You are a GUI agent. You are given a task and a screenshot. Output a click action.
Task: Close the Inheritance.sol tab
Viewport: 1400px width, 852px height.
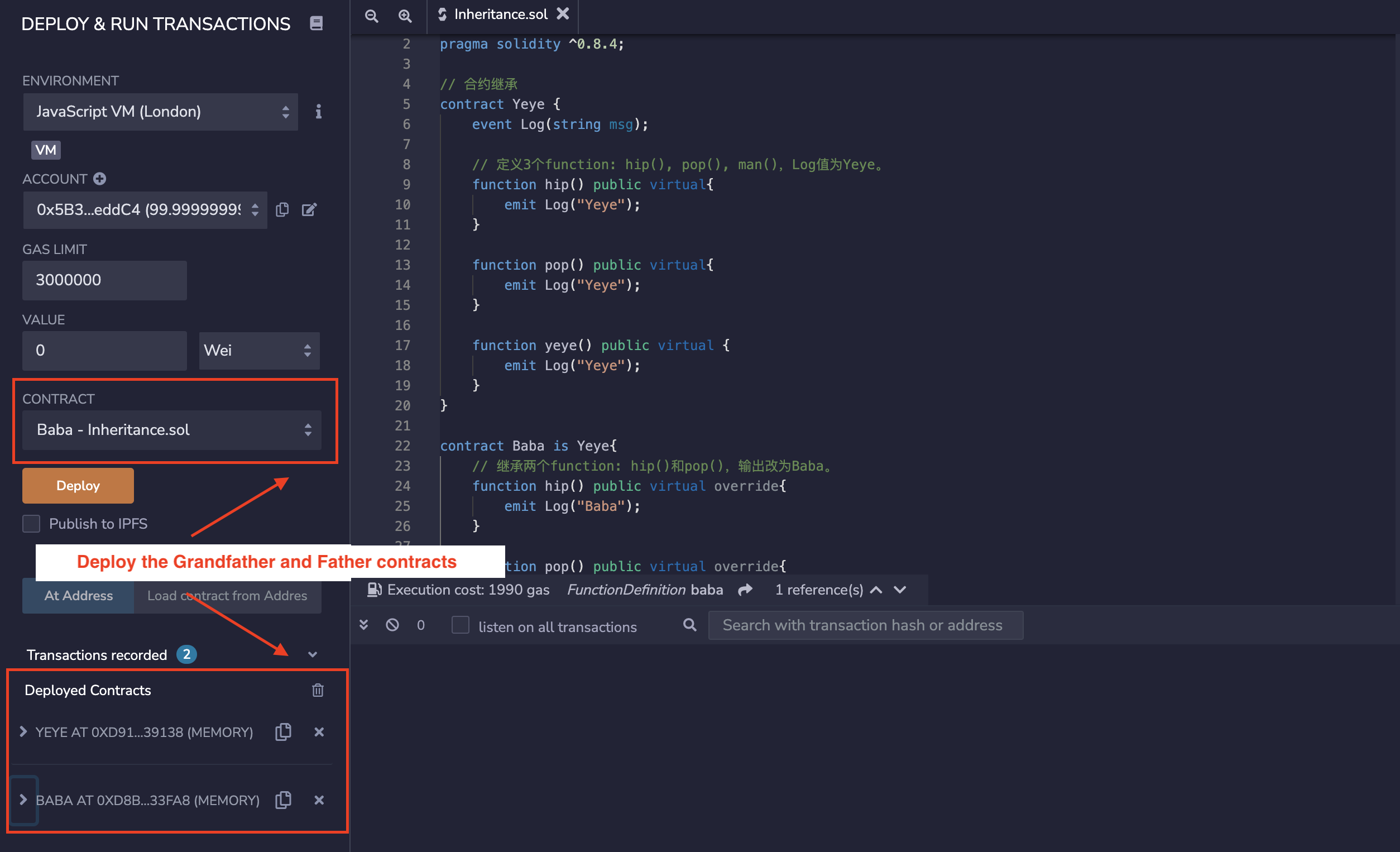[563, 13]
